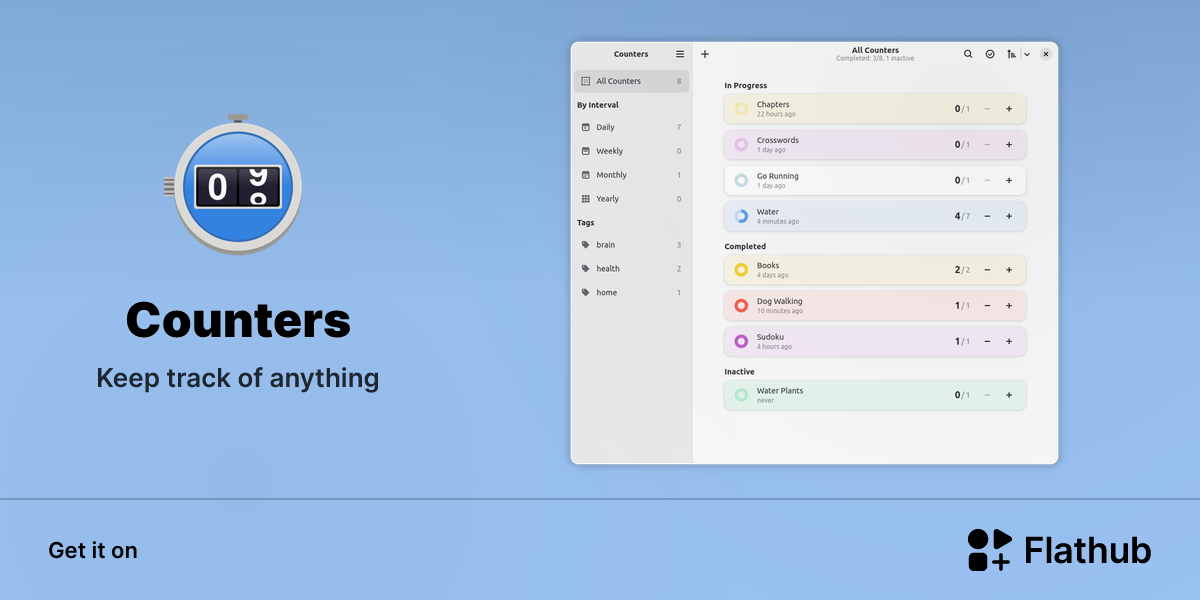Decrement the Books counter
Image resolution: width=1200 pixels, height=600 pixels.
coord(987,270)
